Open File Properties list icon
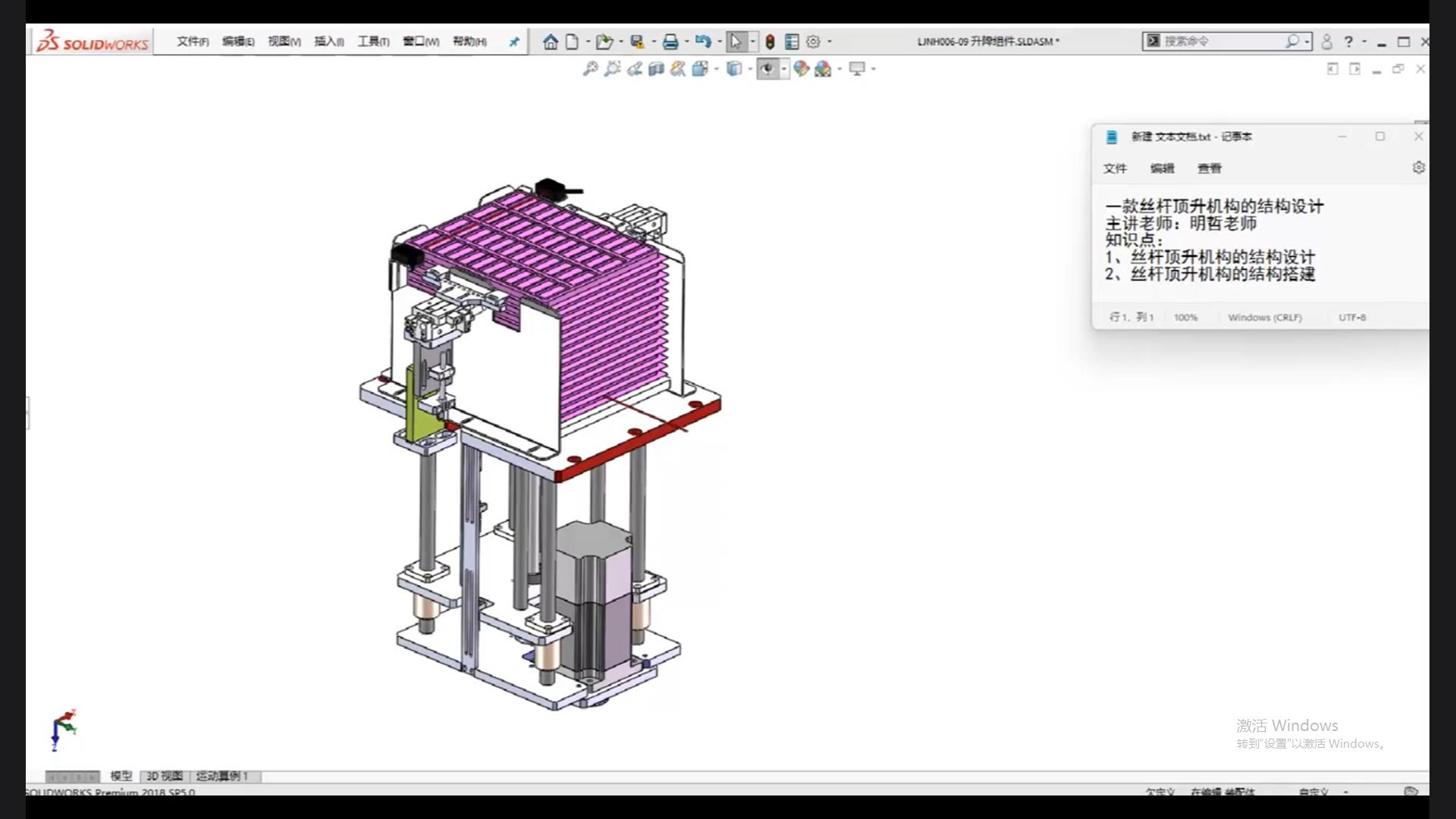 (x=792, y=42)
